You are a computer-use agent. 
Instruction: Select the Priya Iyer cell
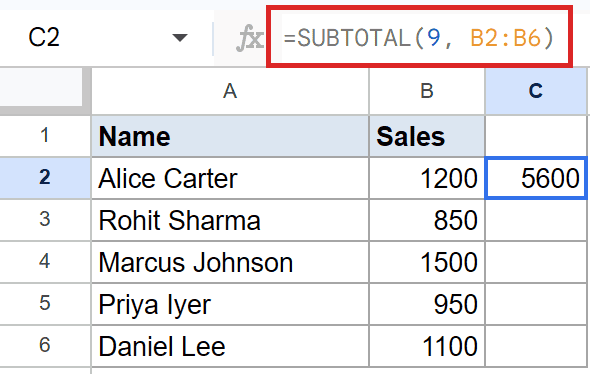(230, 305)
